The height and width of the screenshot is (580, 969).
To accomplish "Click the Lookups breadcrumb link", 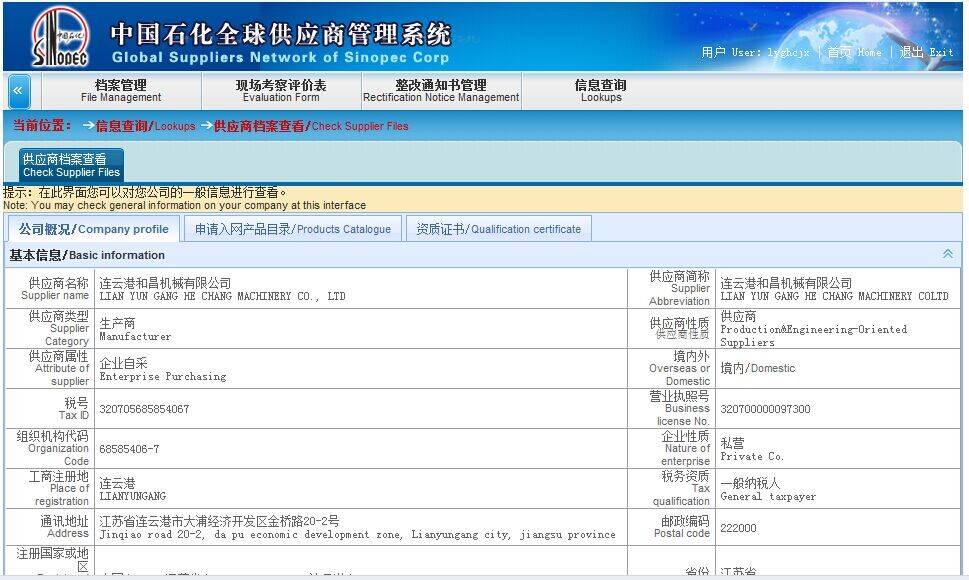I will [145, 126].
